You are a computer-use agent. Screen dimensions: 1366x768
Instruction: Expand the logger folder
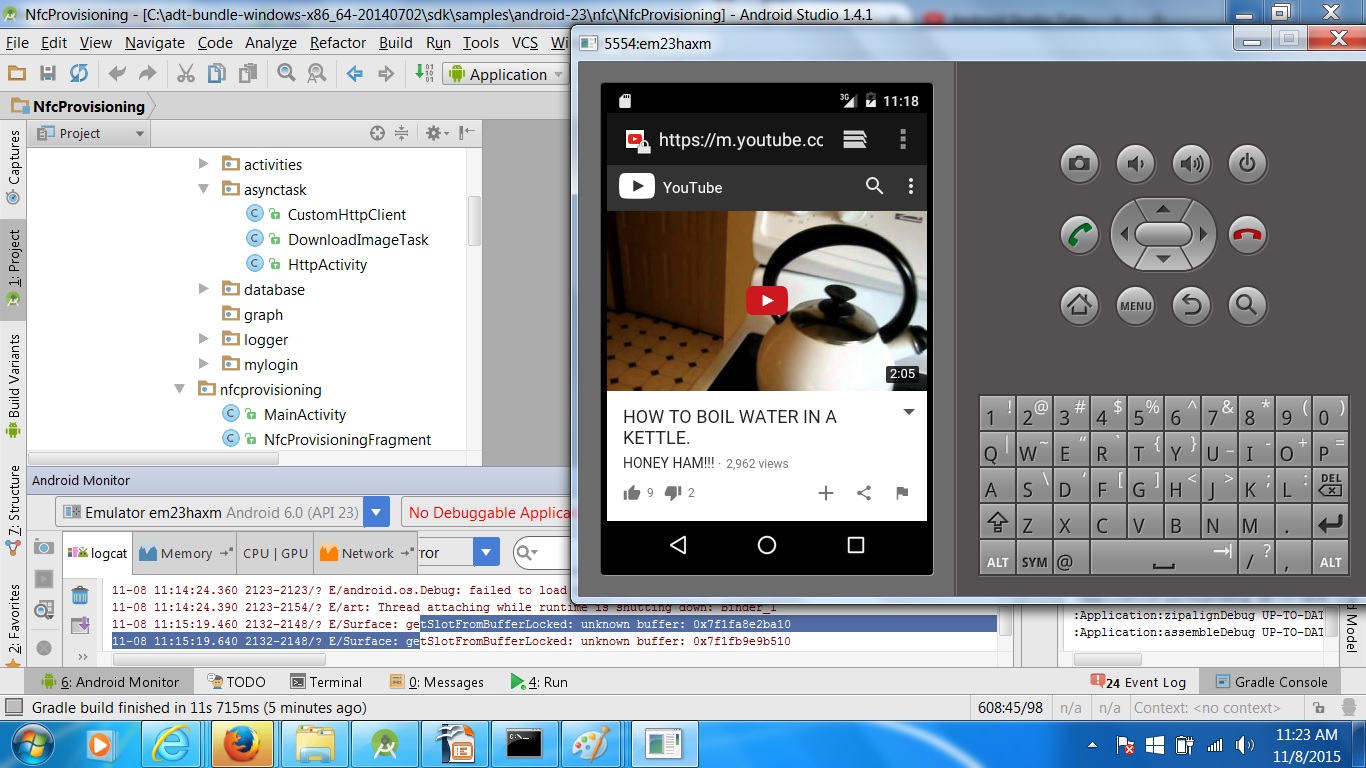(203, 339)
